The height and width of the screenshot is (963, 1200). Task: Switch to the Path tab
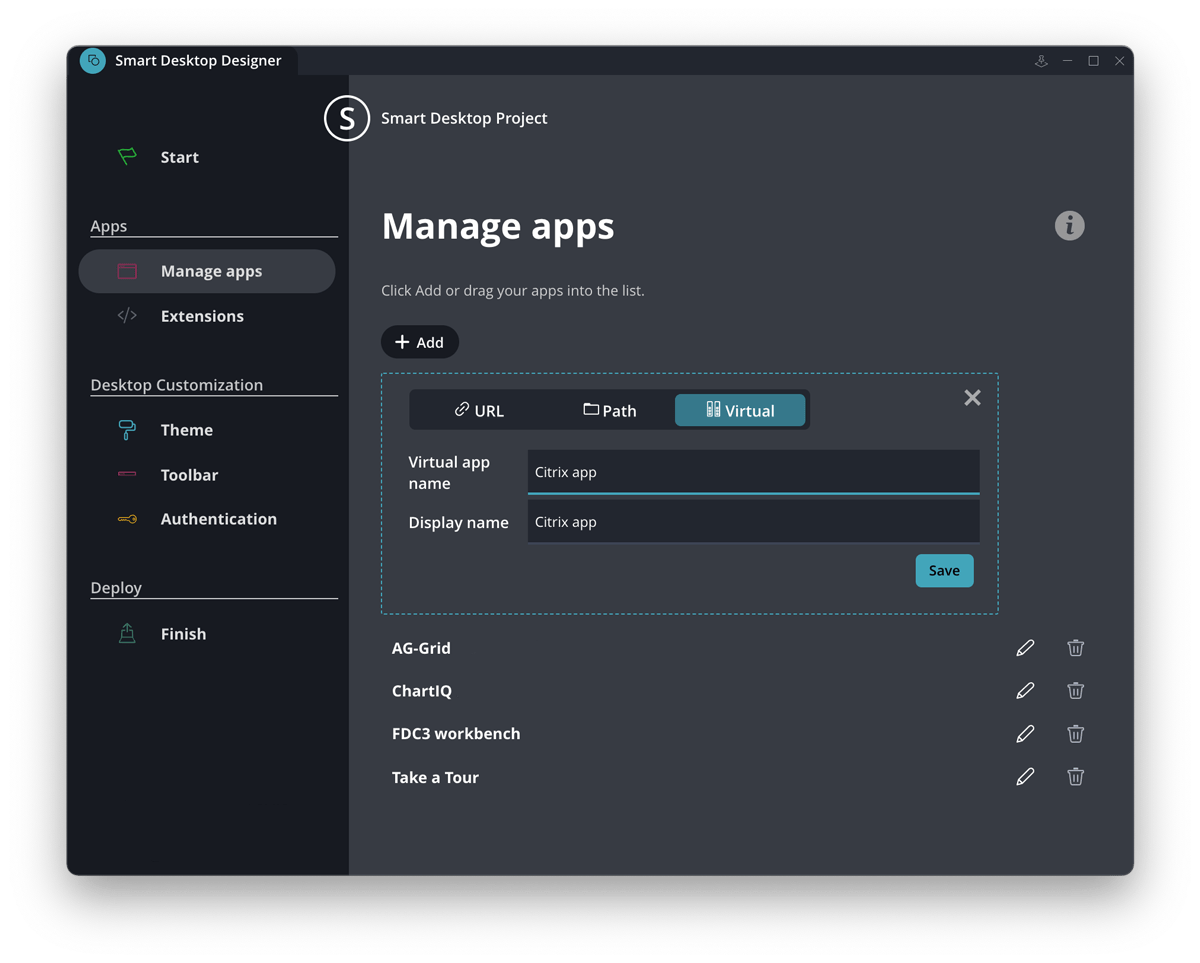pyautogui.click(x=609, y=410)
